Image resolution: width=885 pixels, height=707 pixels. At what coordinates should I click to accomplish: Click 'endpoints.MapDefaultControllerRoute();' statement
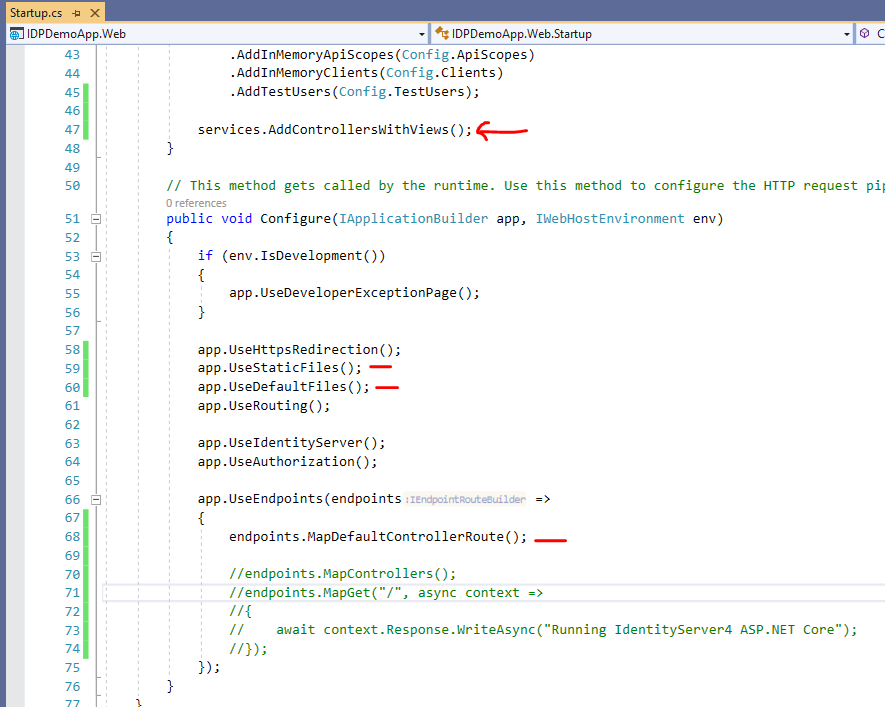(378, 537)
